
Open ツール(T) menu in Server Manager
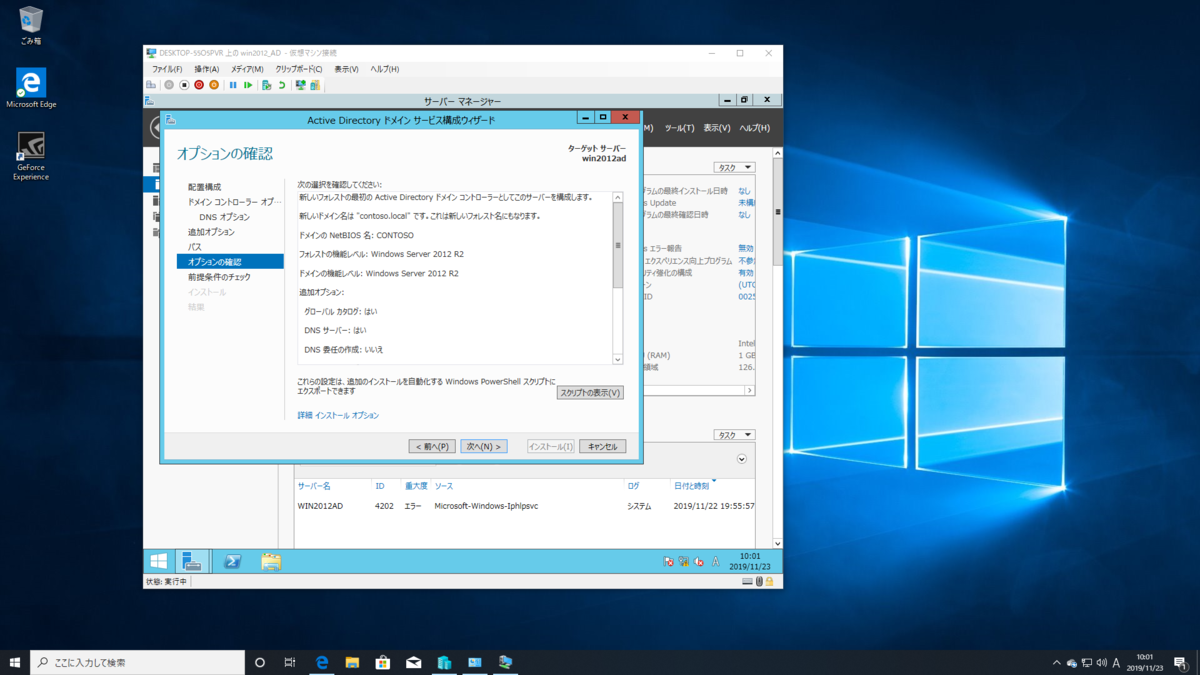680,128
